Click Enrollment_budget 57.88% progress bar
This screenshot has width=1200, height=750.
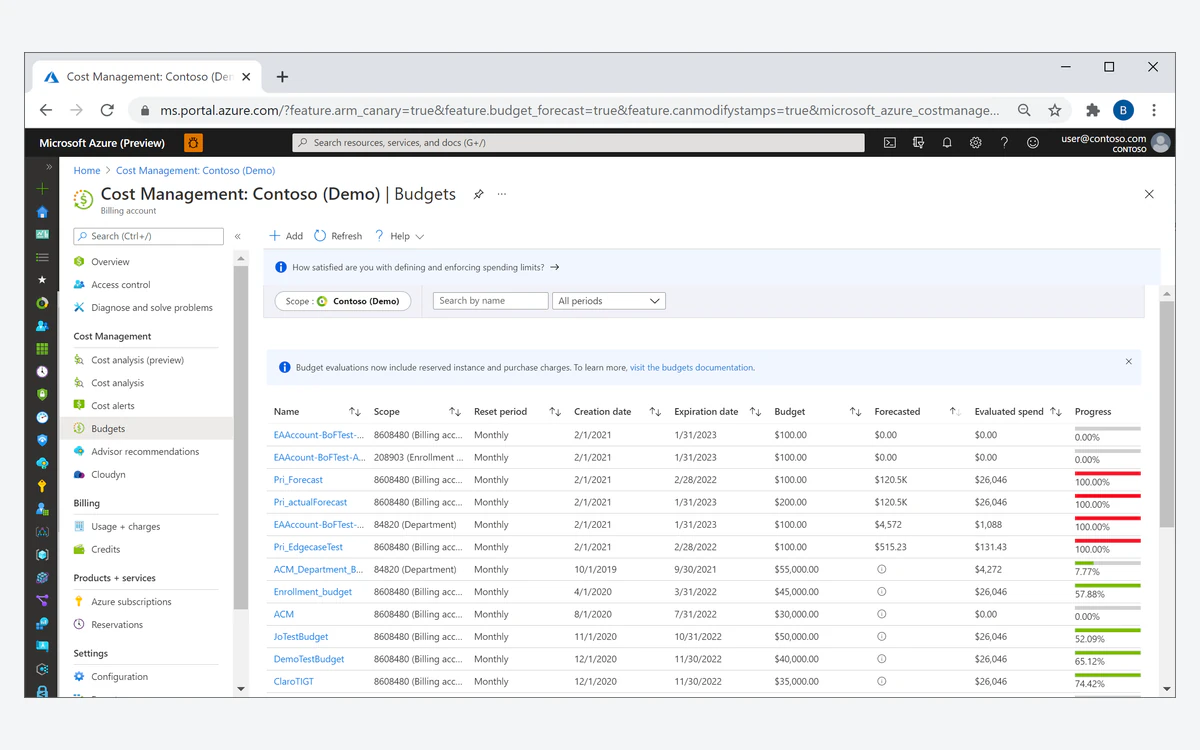(x=1107, y=586)
